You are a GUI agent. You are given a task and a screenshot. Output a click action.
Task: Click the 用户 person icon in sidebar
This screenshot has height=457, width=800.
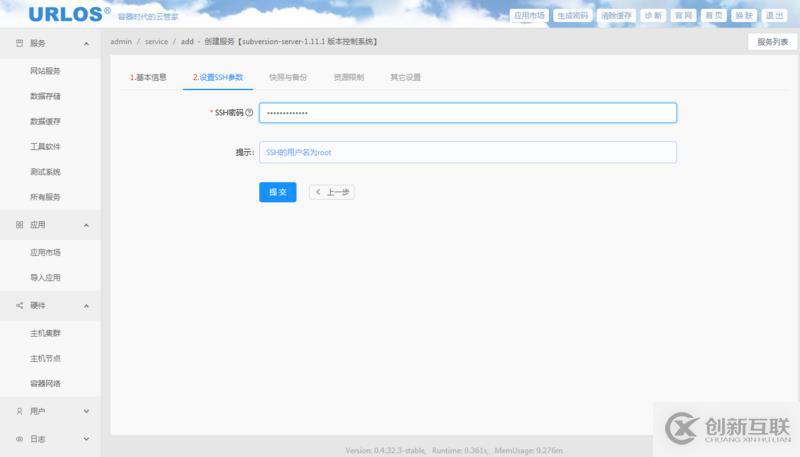[20, 411]
